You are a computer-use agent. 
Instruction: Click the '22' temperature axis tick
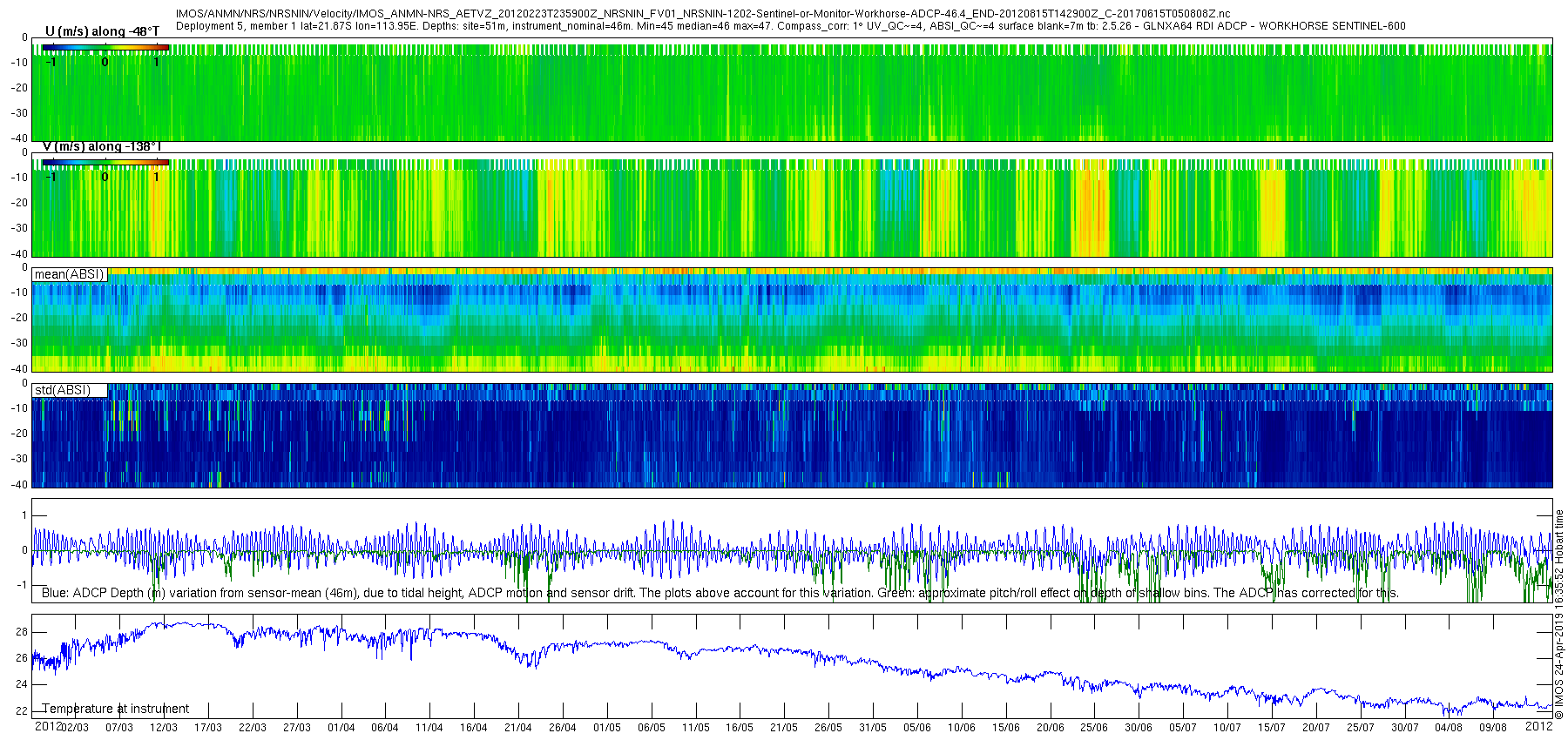click(22, 711)
